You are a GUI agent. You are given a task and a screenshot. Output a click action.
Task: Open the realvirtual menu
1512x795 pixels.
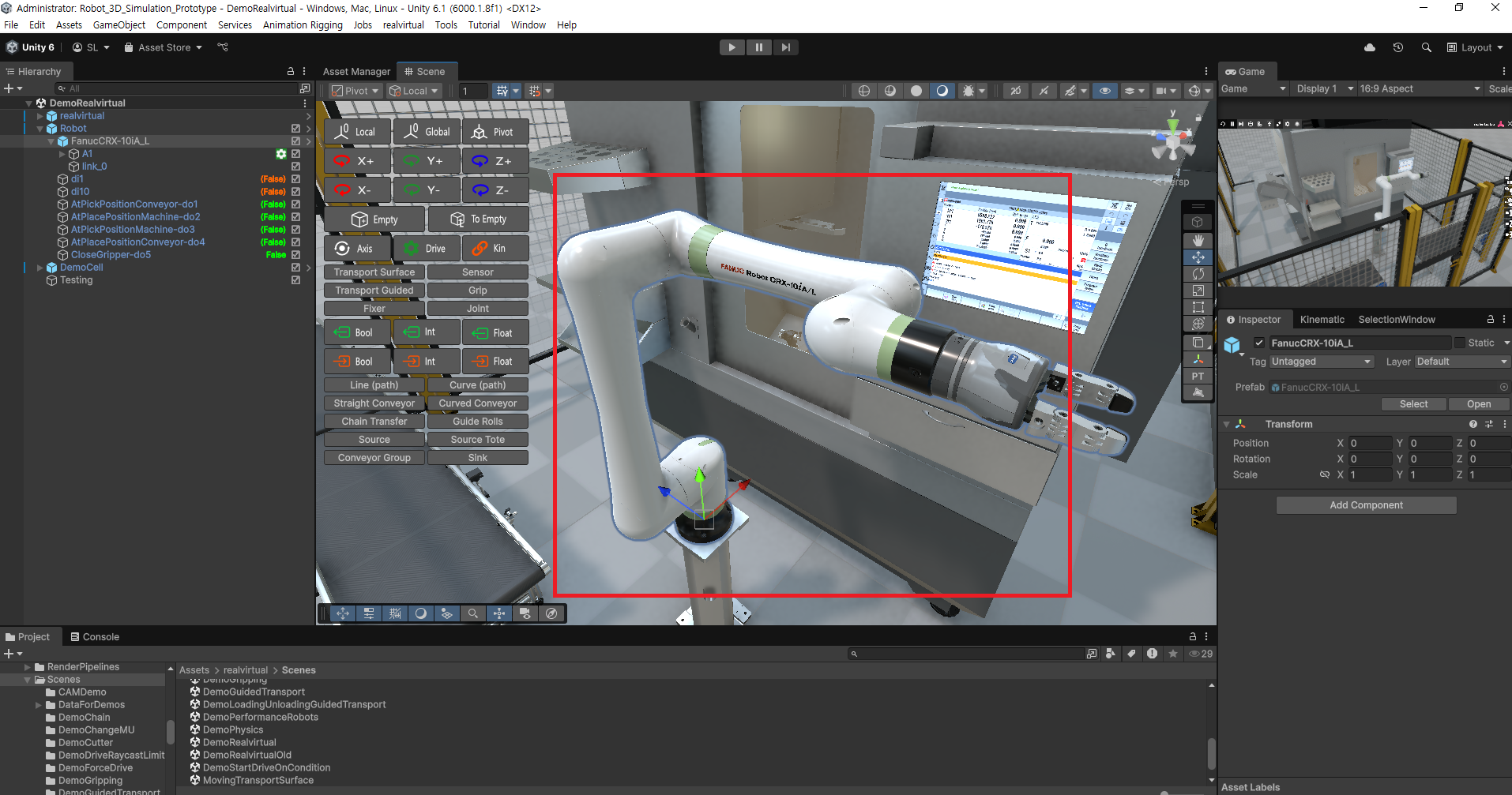[x=403, y=25]
